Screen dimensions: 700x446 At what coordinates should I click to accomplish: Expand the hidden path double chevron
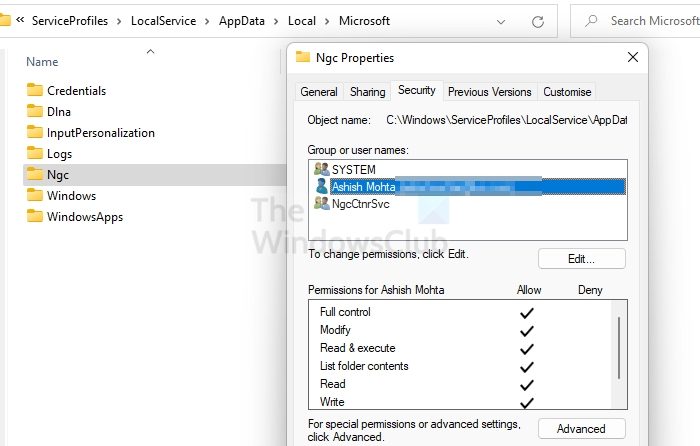click(20, 20)
